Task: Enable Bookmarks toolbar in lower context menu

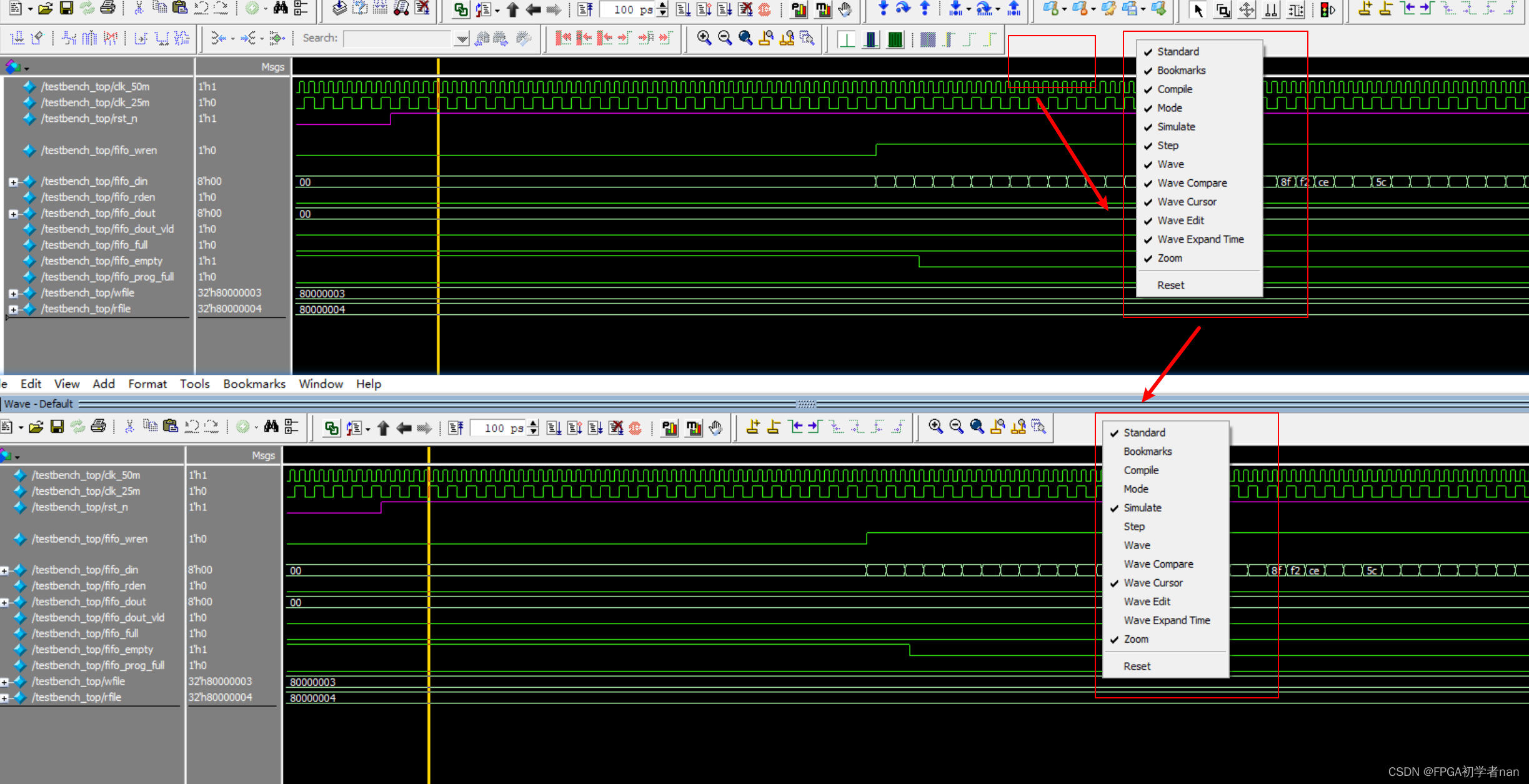Action: coord(1147,452)
